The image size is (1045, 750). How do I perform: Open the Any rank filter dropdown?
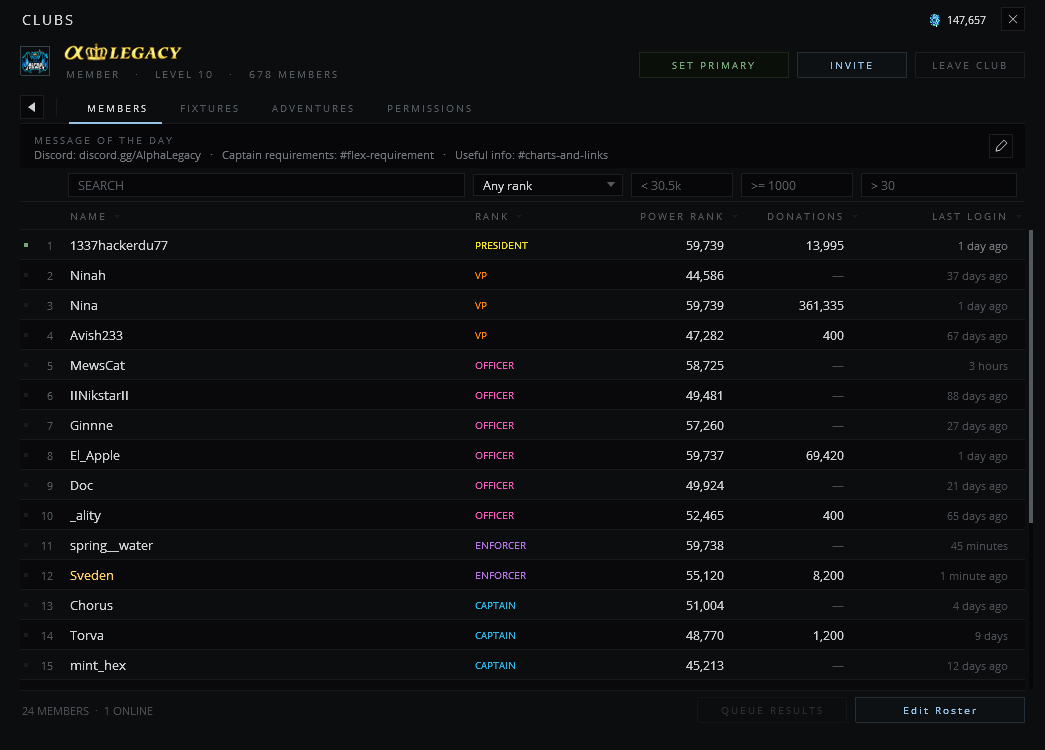click(548, 185)
